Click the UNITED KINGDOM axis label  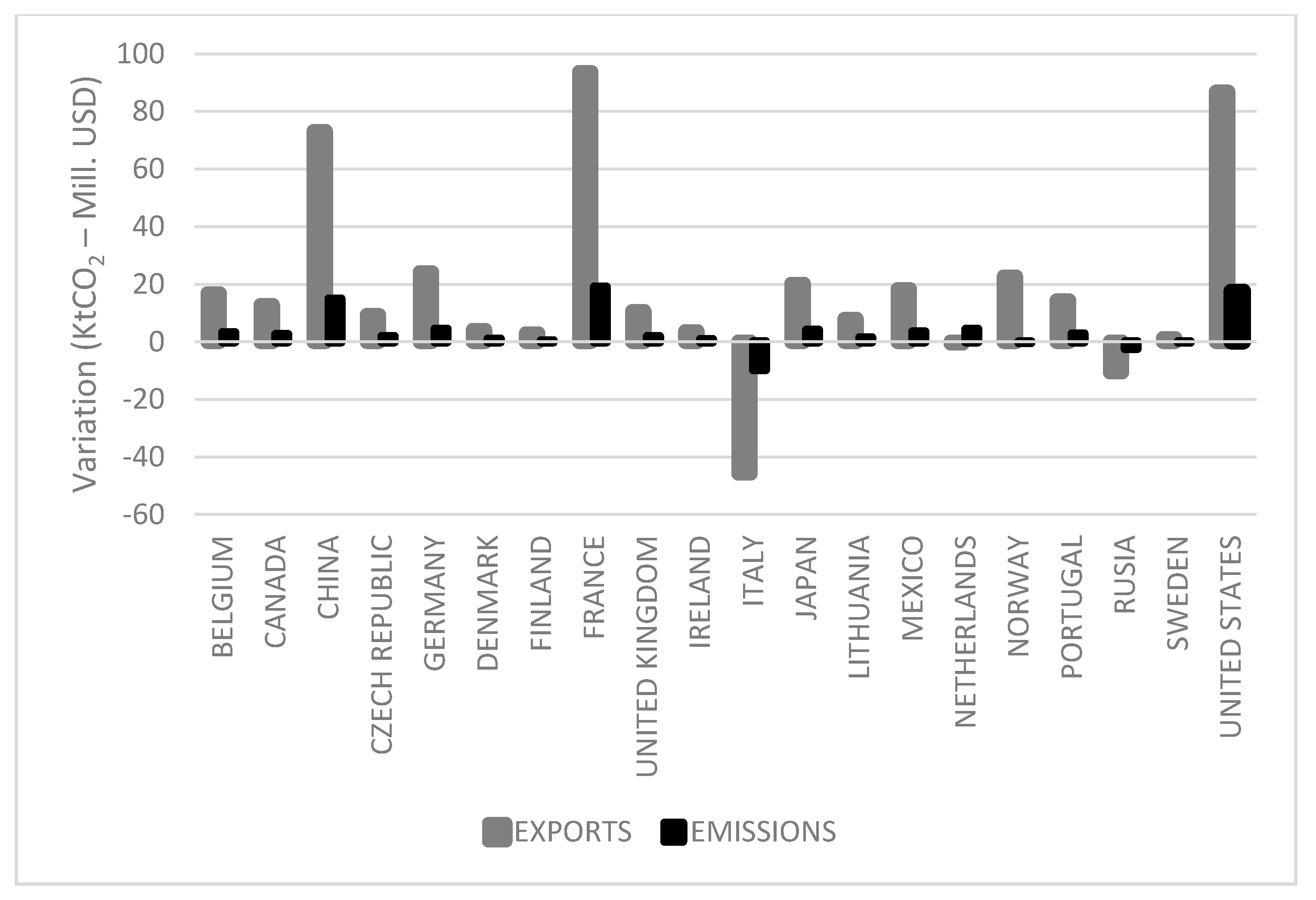click(647, 656)
